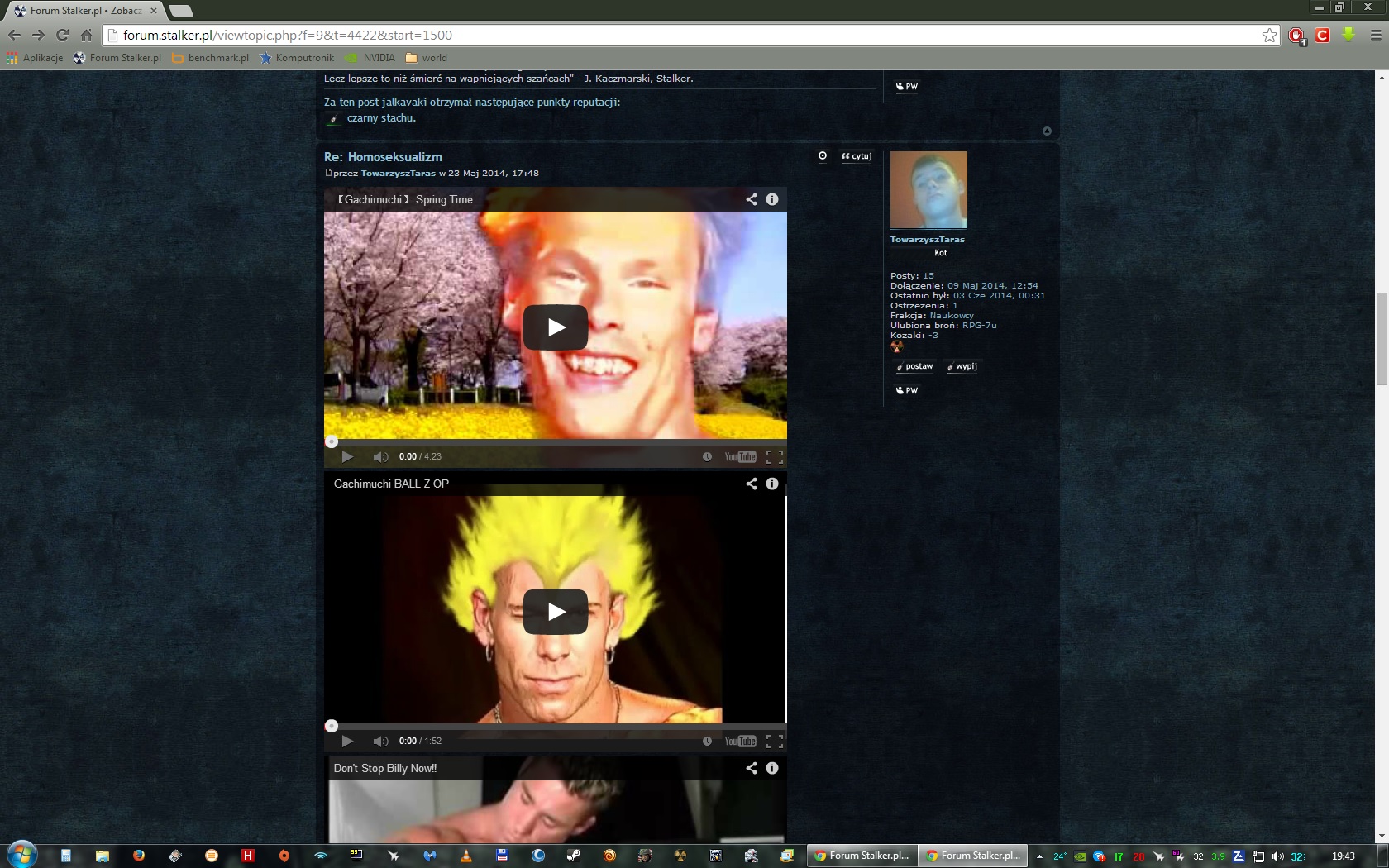The image size is (1389, 868).
Task: Open video title link Gachimuchi Spring Time
Action: (405, 199)
